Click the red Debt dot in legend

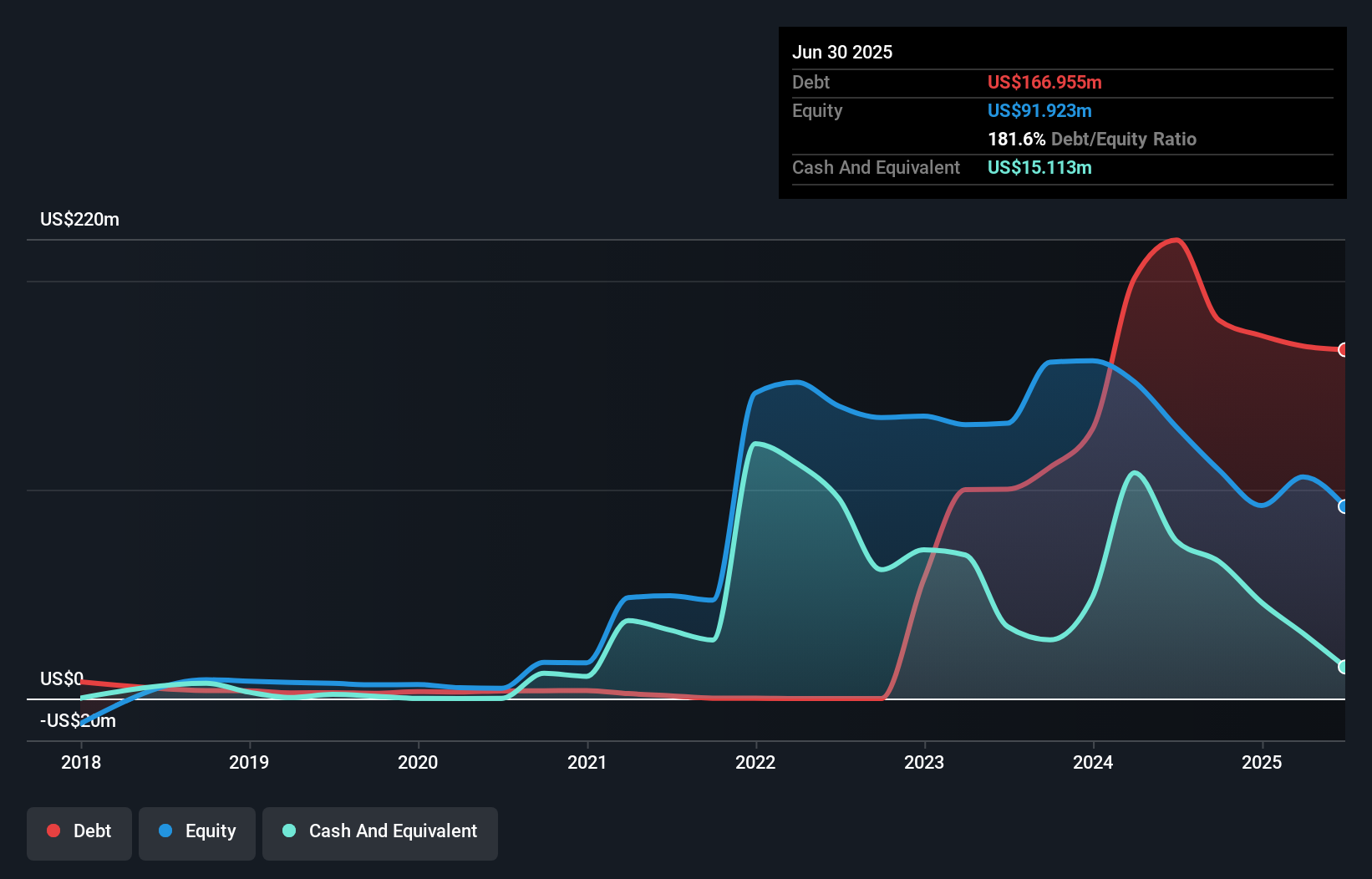(53, 831)
